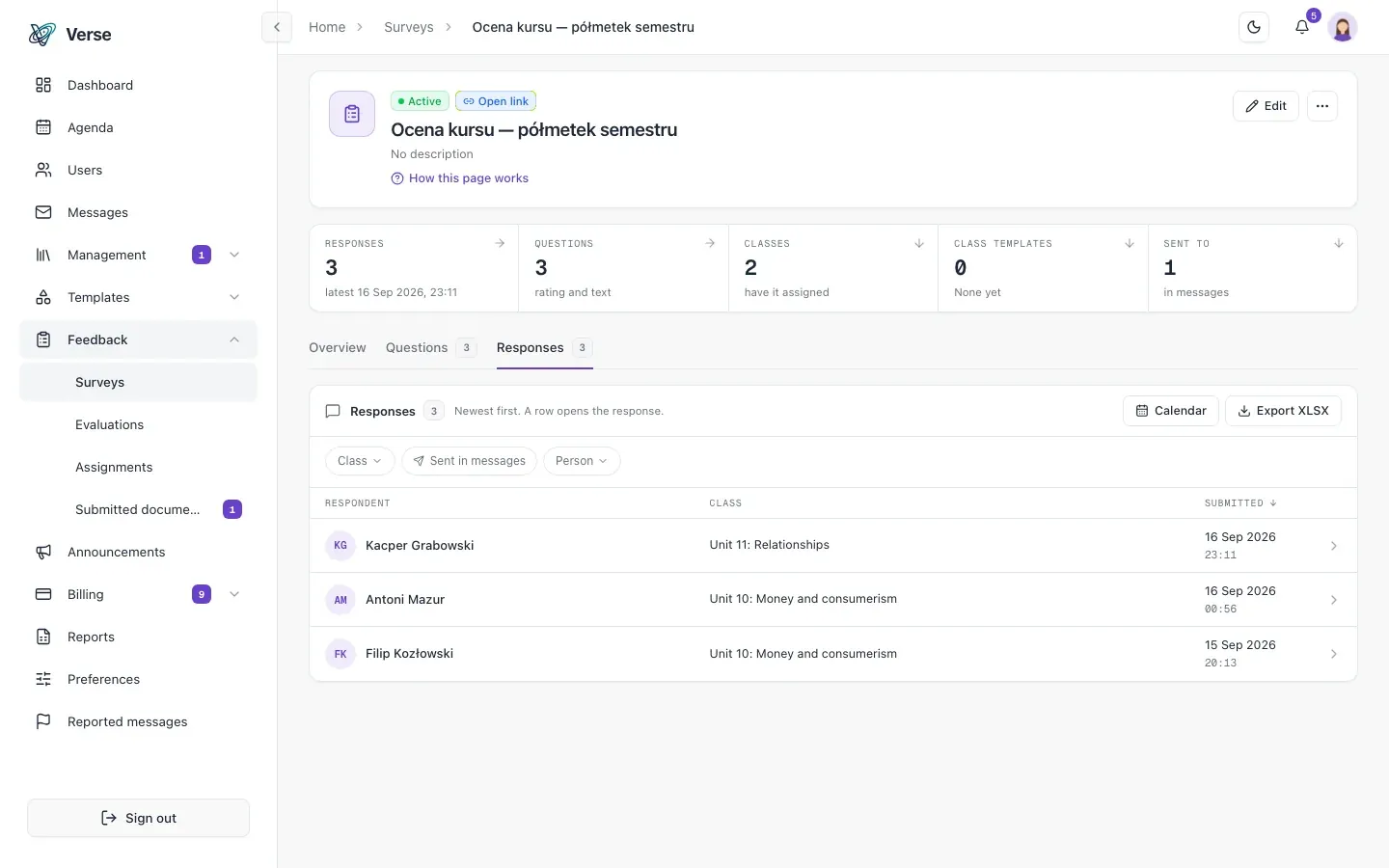Click the Edit button
This screenshot has height=868, width=1389.
click(1266, 106)
